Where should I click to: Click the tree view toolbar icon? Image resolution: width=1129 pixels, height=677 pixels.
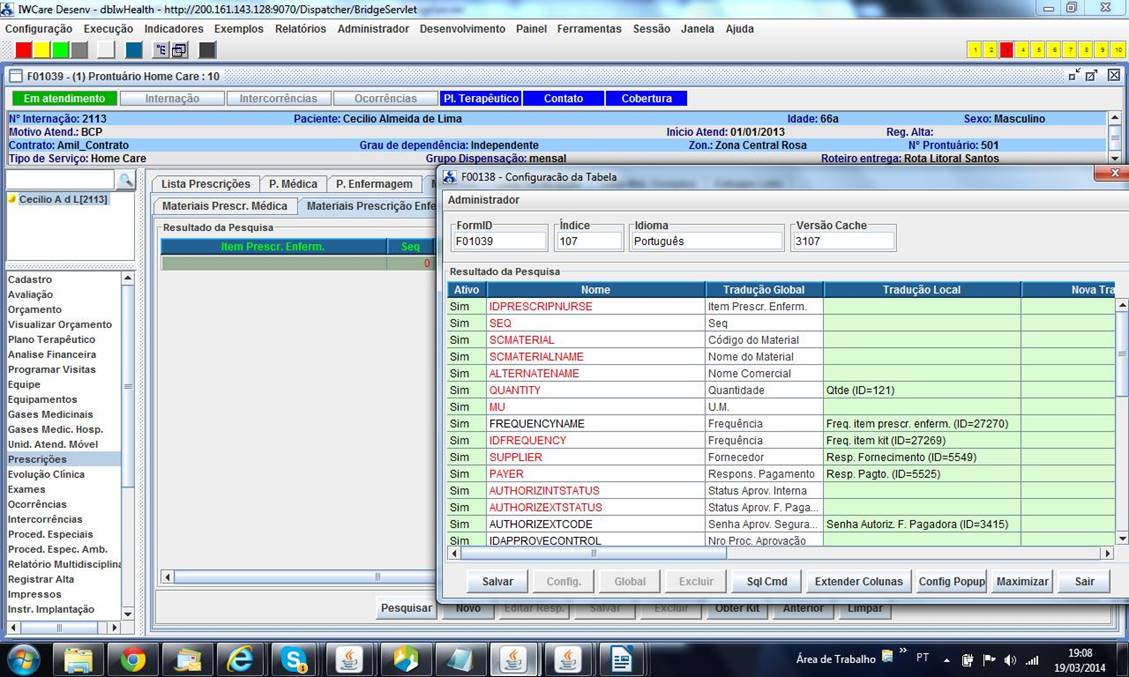(x=162, y=50)
